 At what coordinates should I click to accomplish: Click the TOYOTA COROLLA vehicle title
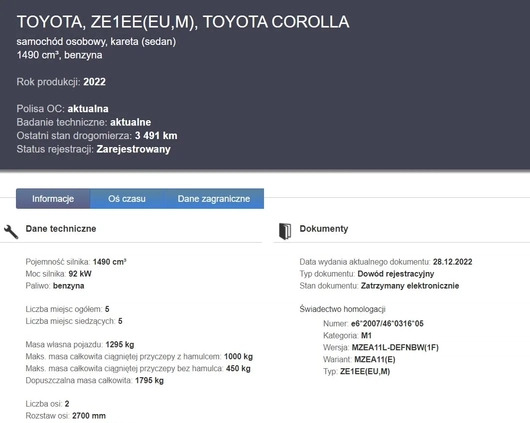[183, 22]
